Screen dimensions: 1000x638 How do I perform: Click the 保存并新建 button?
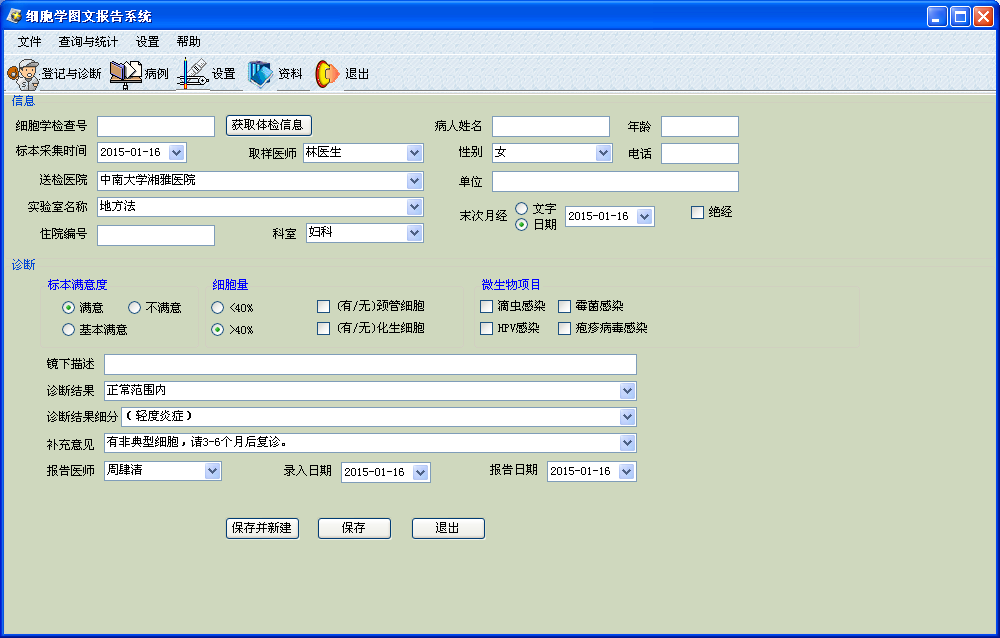pyautogui.click(x=262, y=528)
